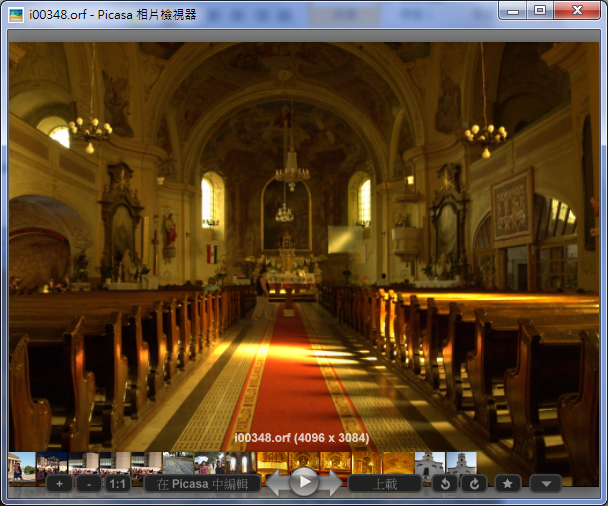Select the stone pavement thumbnail

click(178, 463)
